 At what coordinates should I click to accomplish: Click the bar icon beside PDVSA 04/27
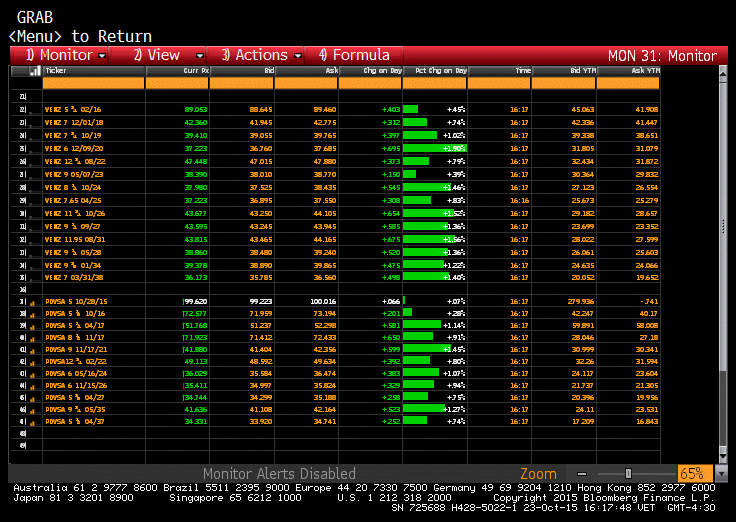[32, 399]
